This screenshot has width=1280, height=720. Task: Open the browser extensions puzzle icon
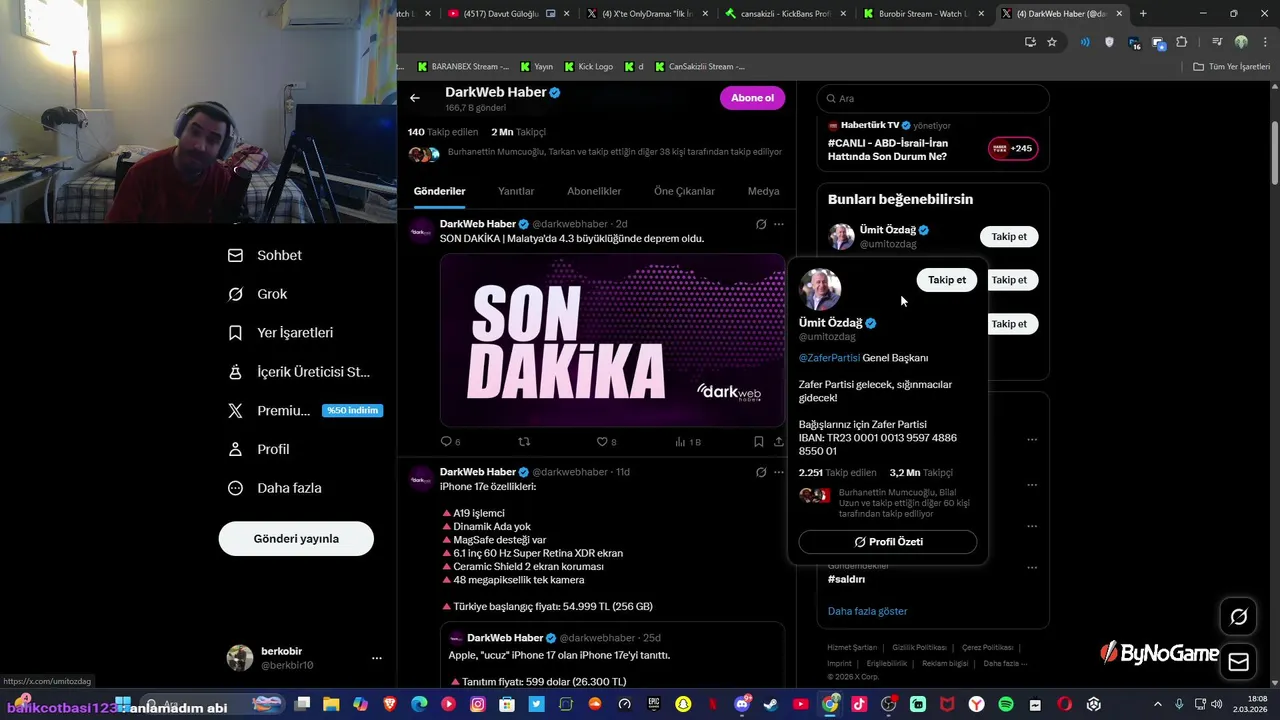point(1182,42)
